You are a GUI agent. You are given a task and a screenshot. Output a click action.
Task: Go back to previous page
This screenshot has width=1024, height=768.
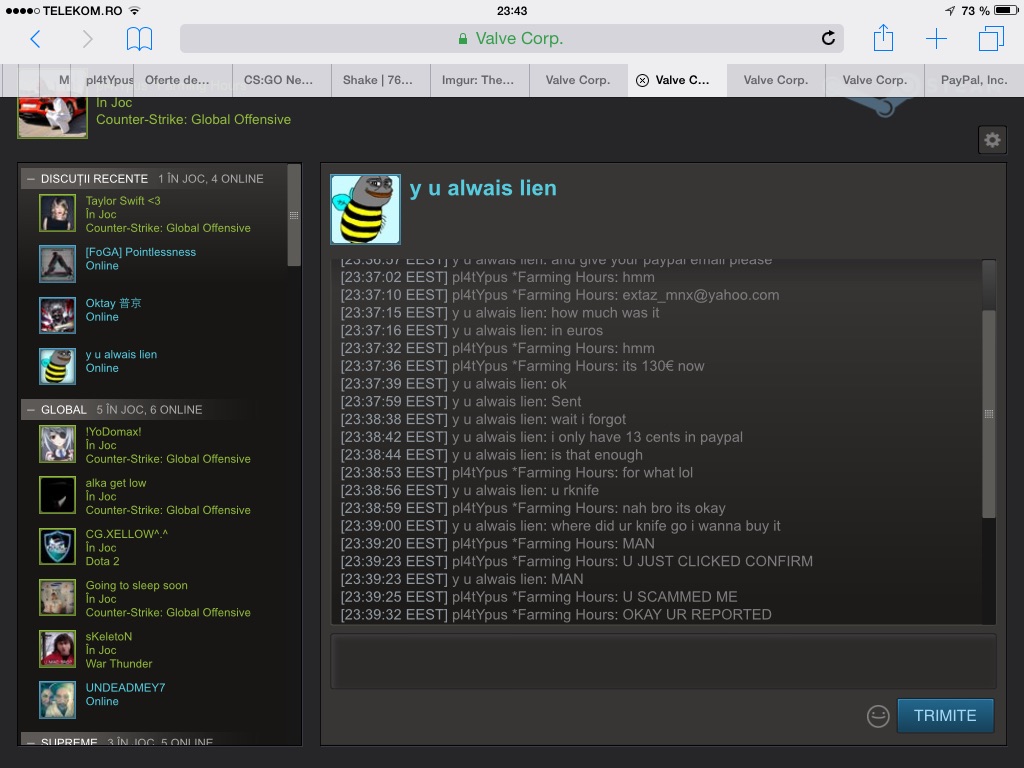(35, 39)
